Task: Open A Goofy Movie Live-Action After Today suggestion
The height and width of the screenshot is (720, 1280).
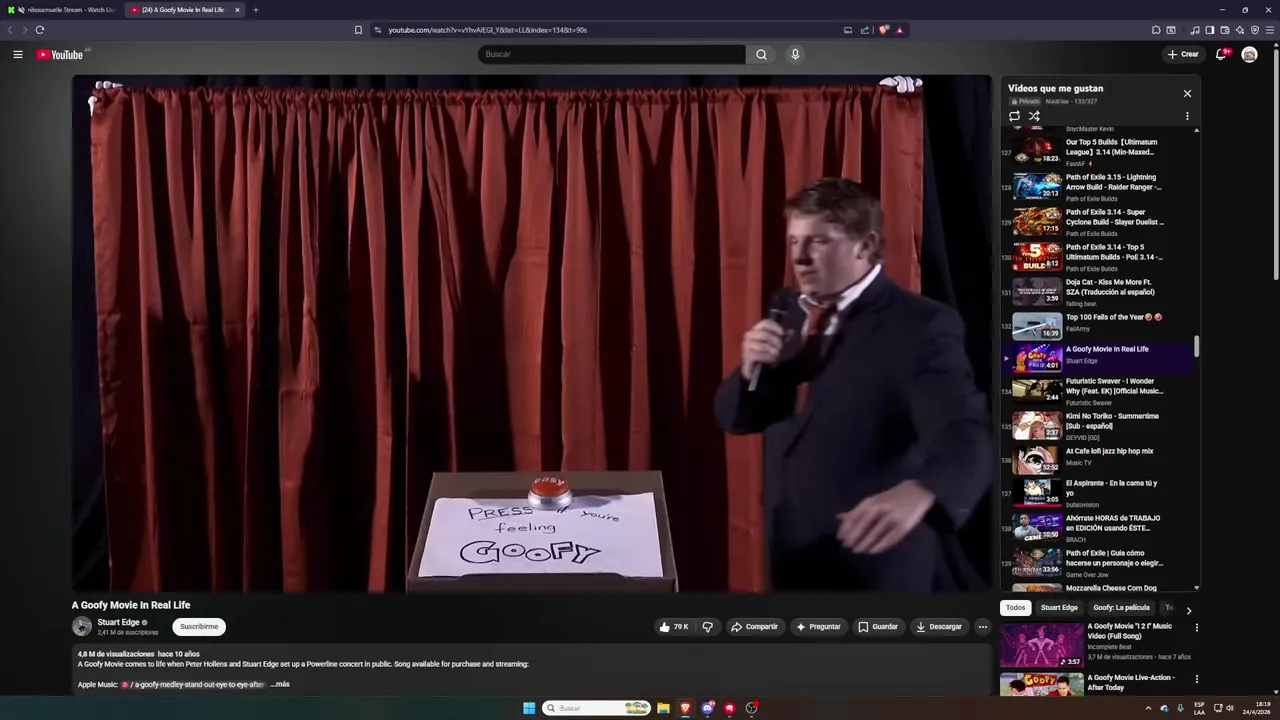Action: 1095,685
